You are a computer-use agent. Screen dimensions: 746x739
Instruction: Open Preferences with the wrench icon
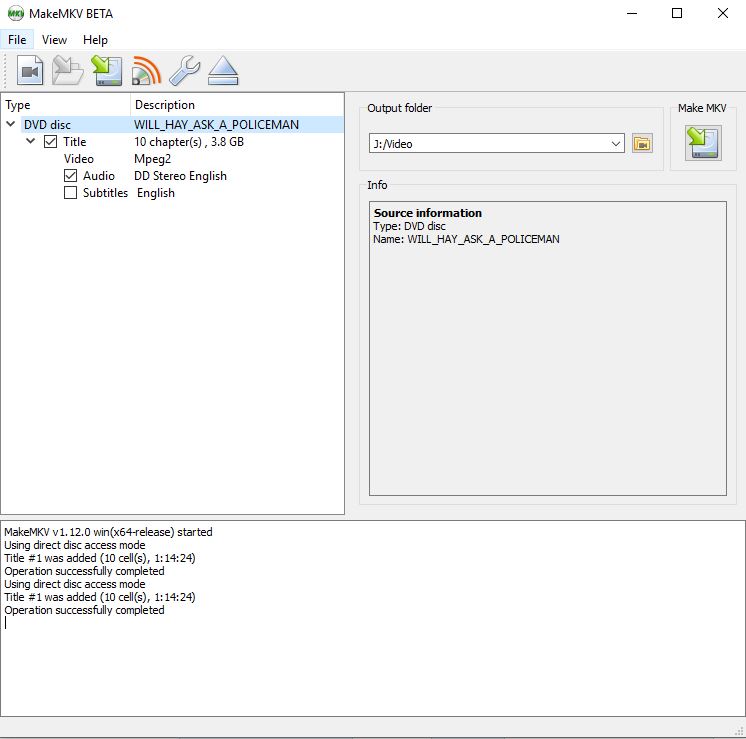[184, 71]
